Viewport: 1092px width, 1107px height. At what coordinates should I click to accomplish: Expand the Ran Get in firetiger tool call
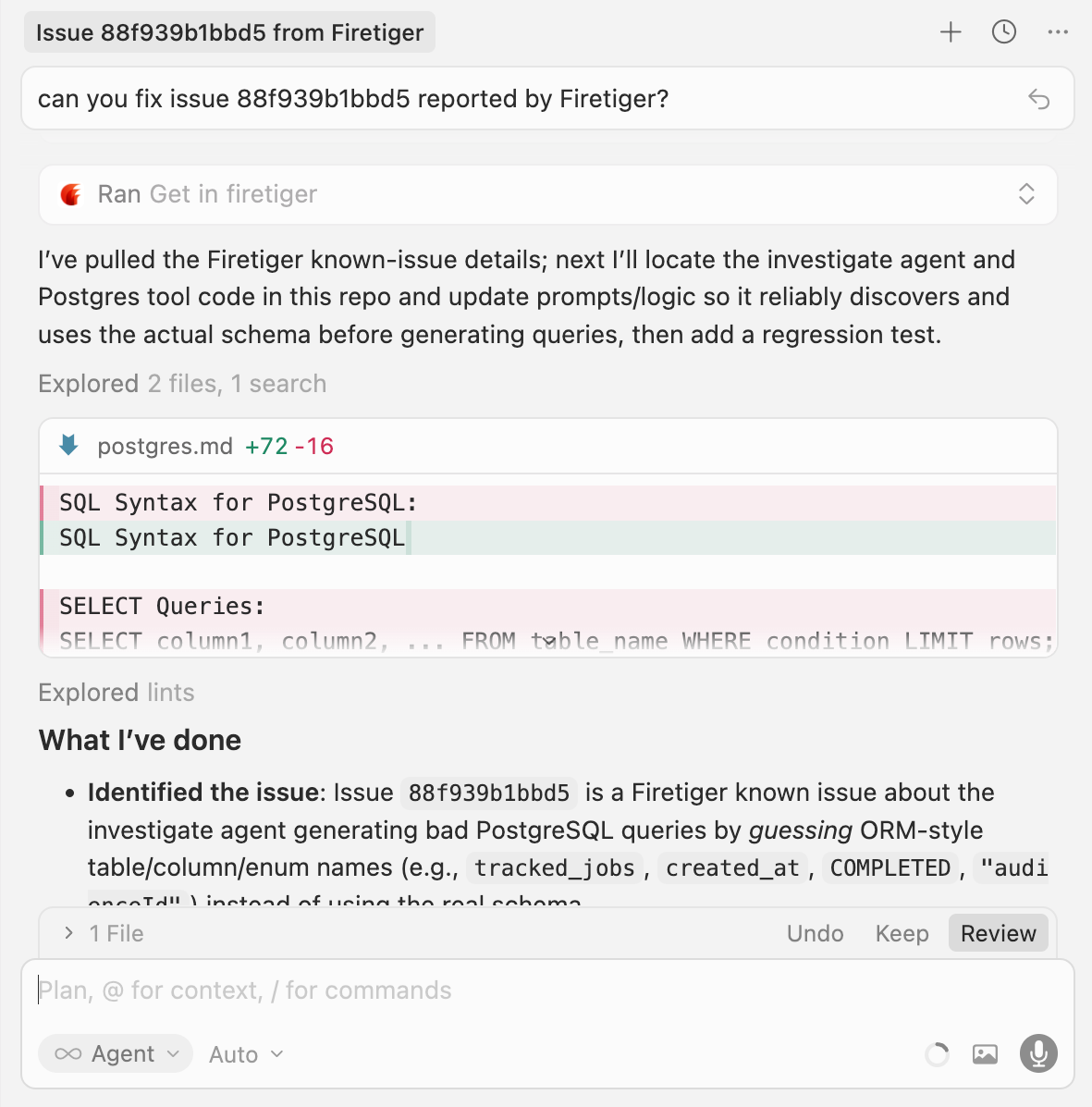(1026, 194)
